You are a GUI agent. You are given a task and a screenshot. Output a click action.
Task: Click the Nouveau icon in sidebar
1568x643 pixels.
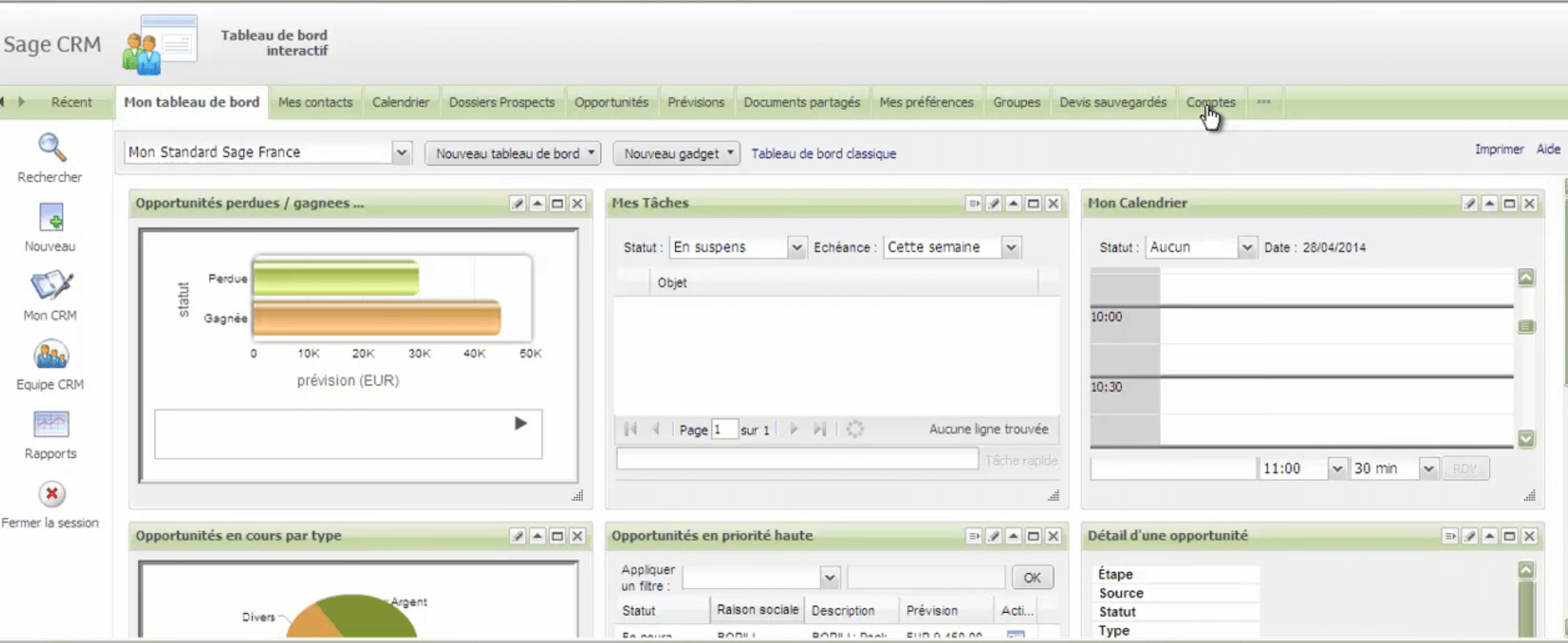(x=51, y=218)
